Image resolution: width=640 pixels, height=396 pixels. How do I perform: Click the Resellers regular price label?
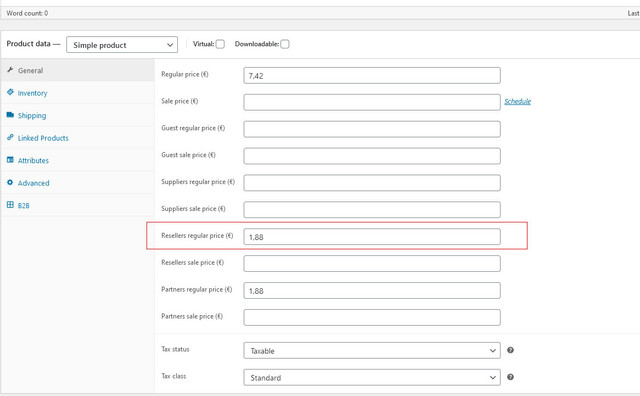click(x=197, y=236)
